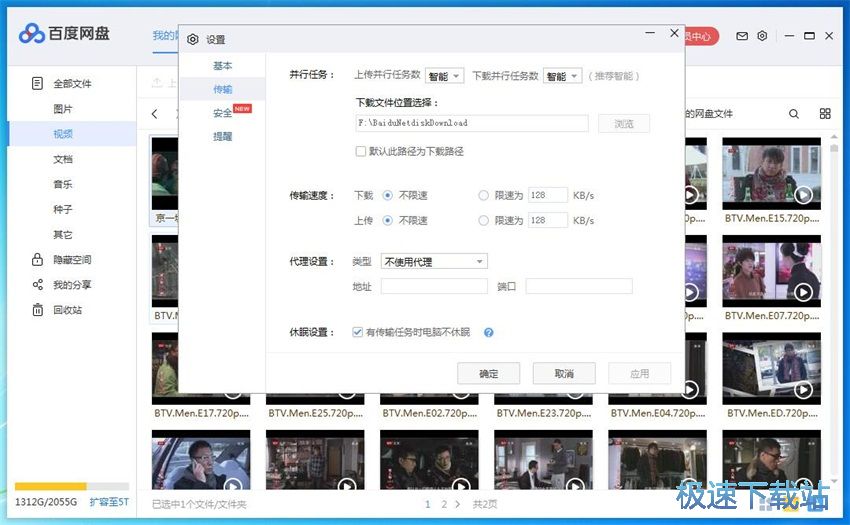This screenshot has width=850, height=525.
Task: Click the sleep setting help question icon
Action: tap(488, 332)
